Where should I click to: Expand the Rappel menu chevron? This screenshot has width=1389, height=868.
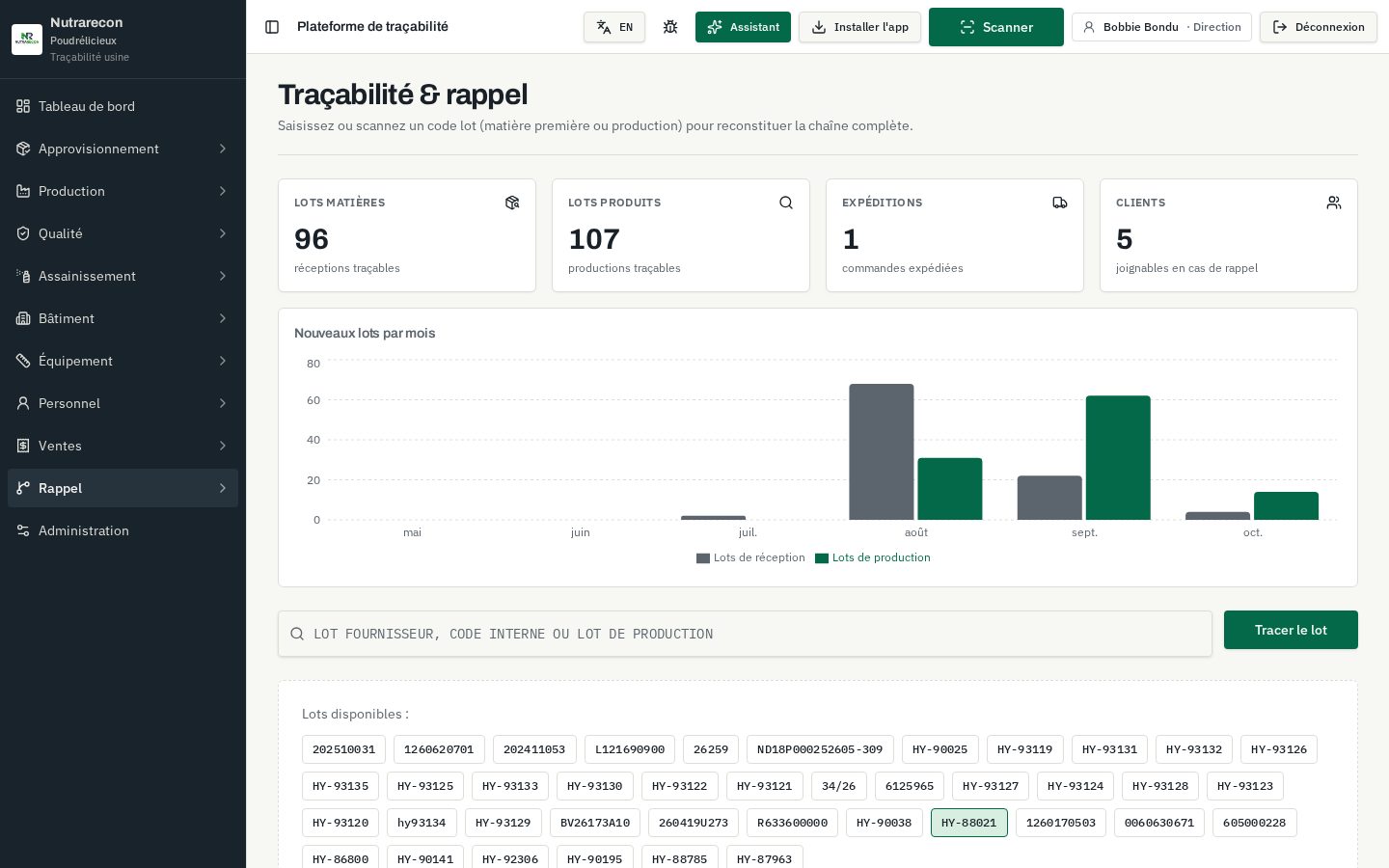223,488
